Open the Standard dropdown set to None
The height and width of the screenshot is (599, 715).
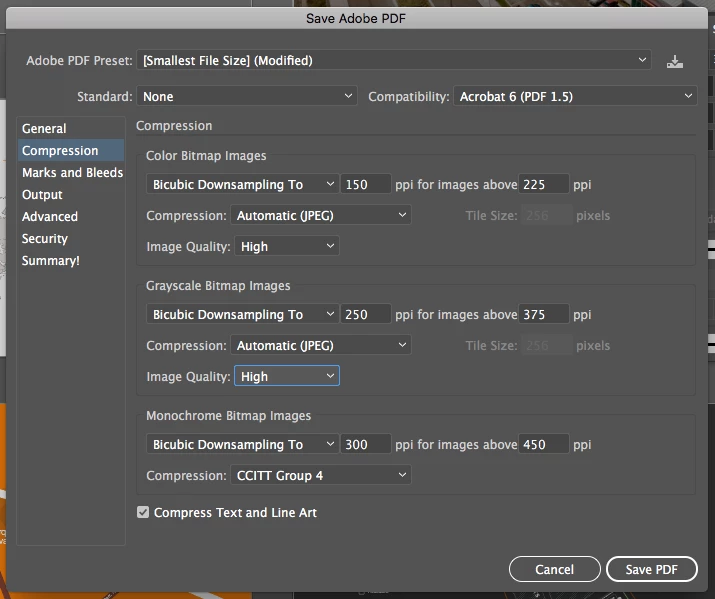click(247, 96)
